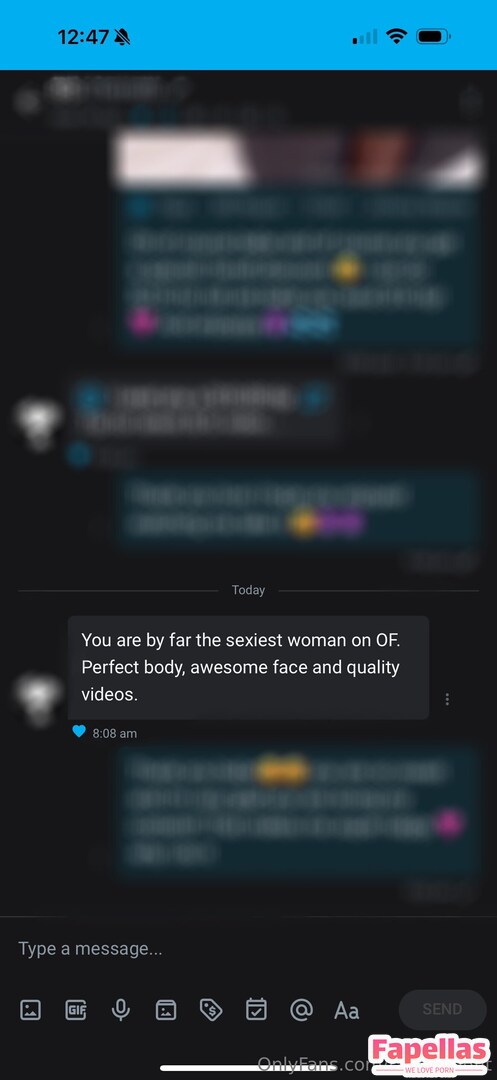
Task: Click the SEND button
Action: (x=442, y=1009)
